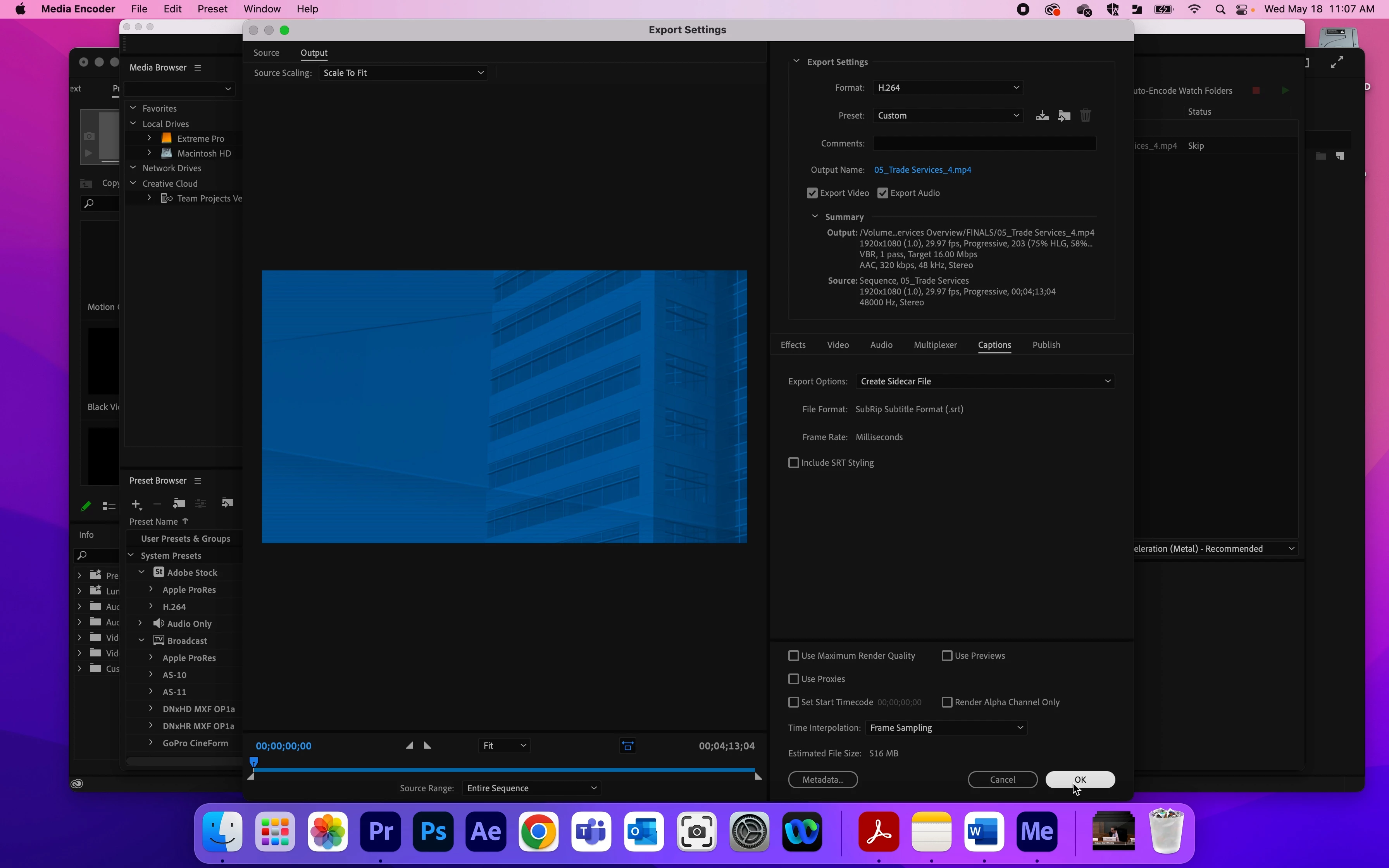Check Include SRT Styling option
Image resolution: width=1389 pixels, height=868 pixels.
(794, 463)
